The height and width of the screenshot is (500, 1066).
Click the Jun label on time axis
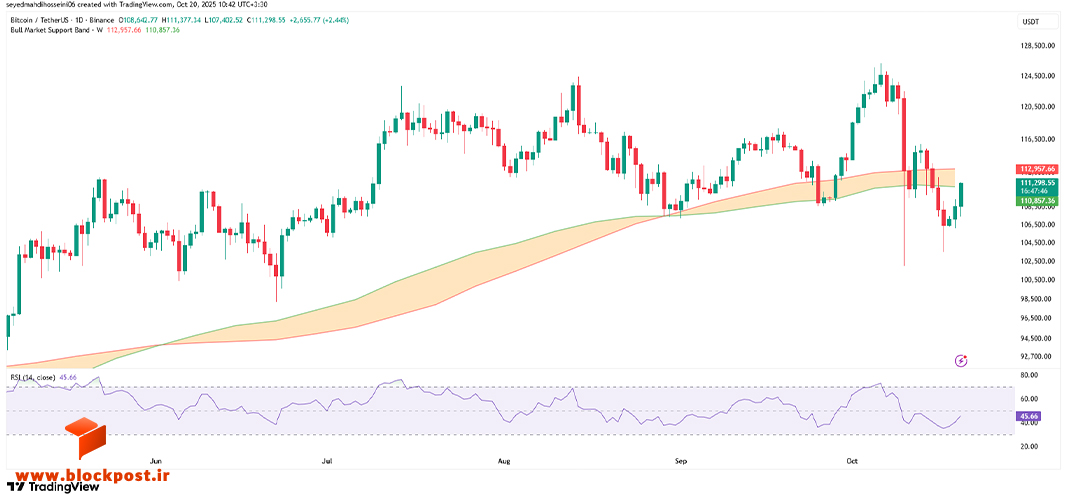point(156,461)
